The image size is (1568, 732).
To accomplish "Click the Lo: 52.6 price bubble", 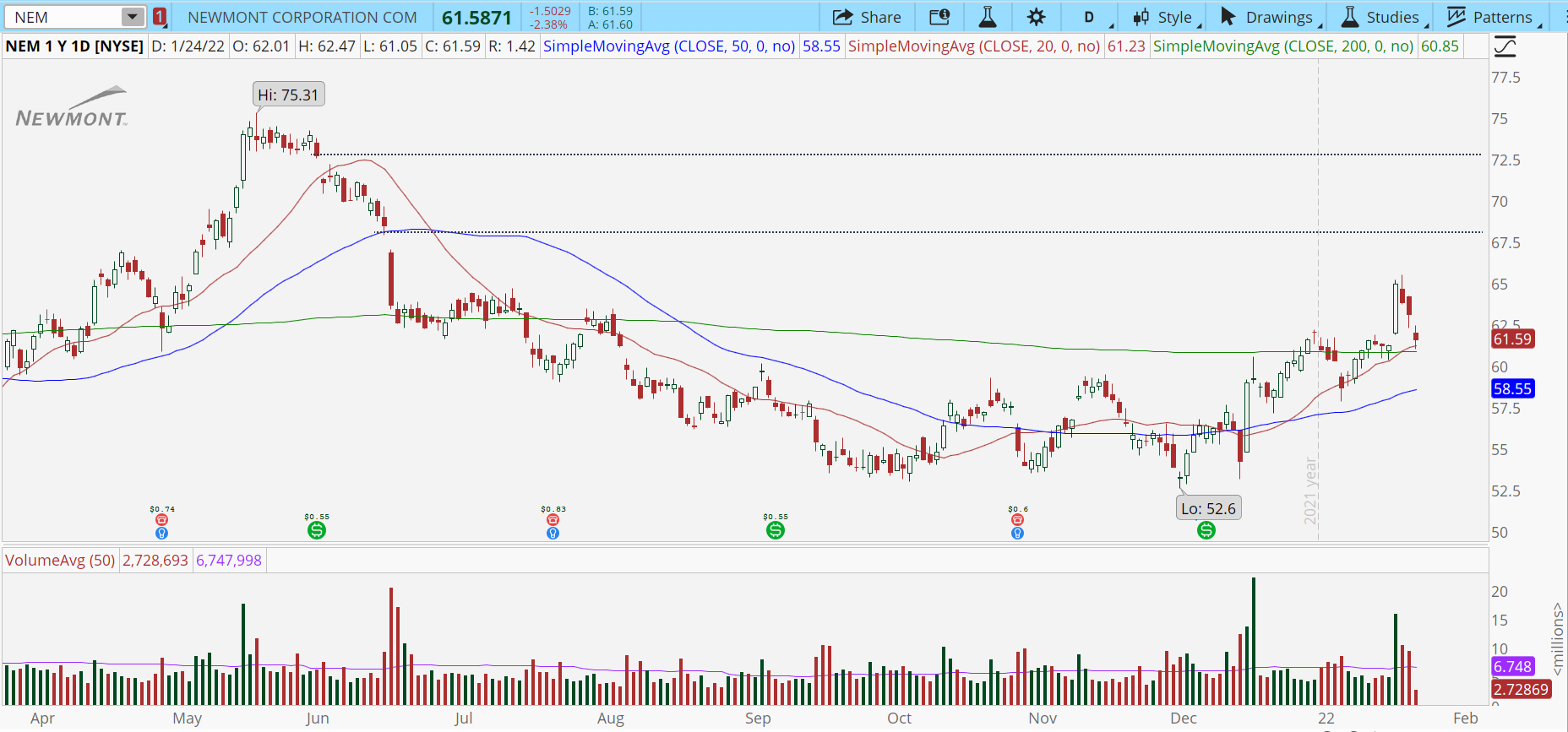I will click(x=1209, y=508).
